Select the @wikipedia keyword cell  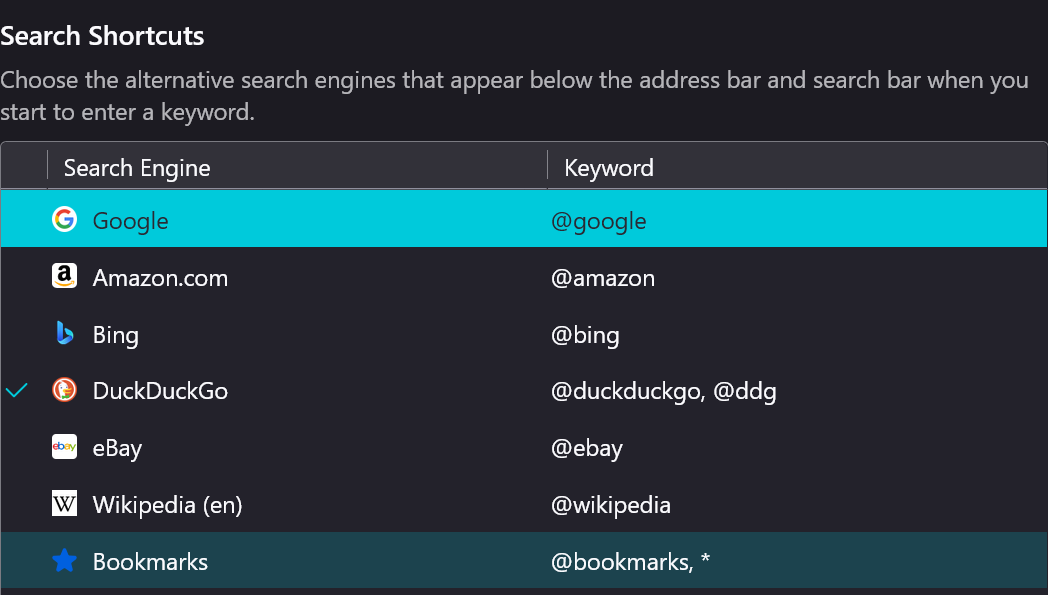[x=611, y=505]
